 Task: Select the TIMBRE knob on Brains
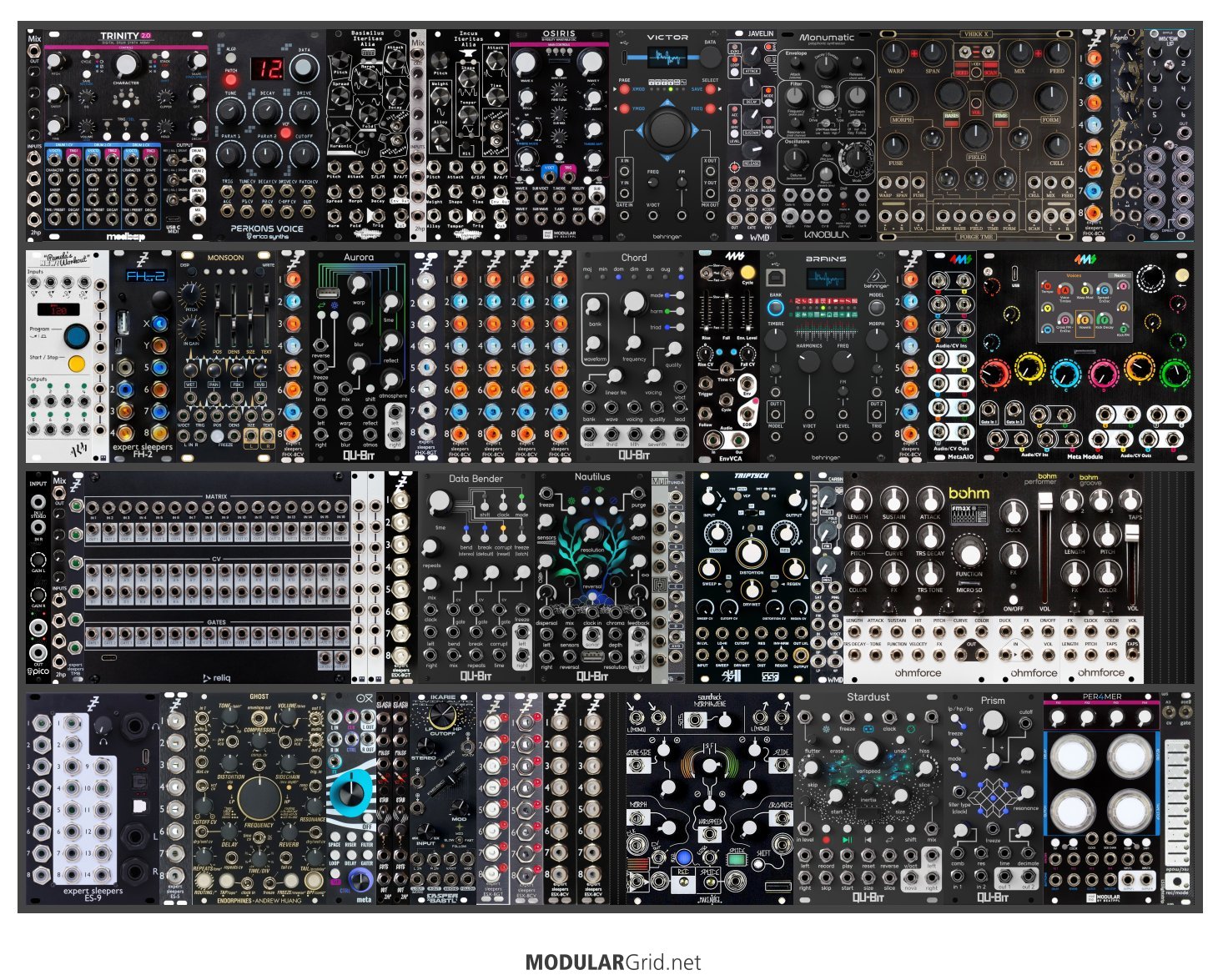775,339
